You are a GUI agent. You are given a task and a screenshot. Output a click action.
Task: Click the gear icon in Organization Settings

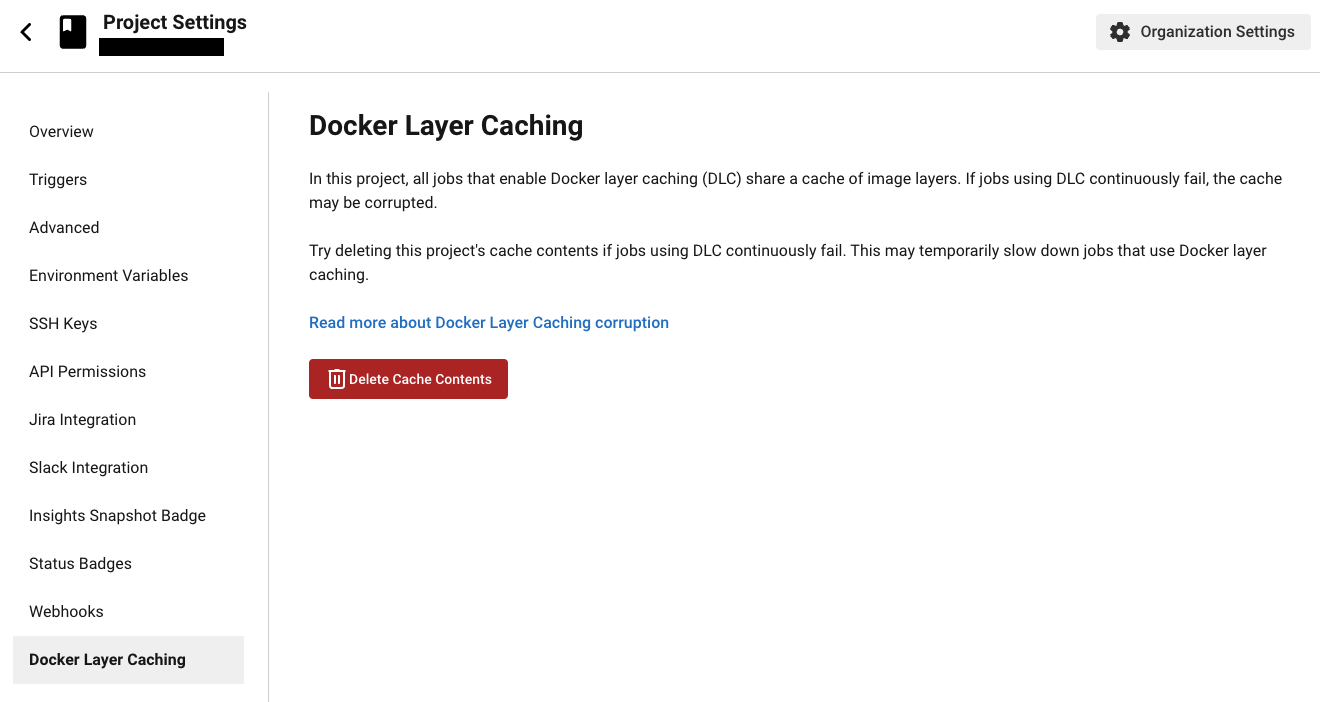click(x=1120, y=32)
